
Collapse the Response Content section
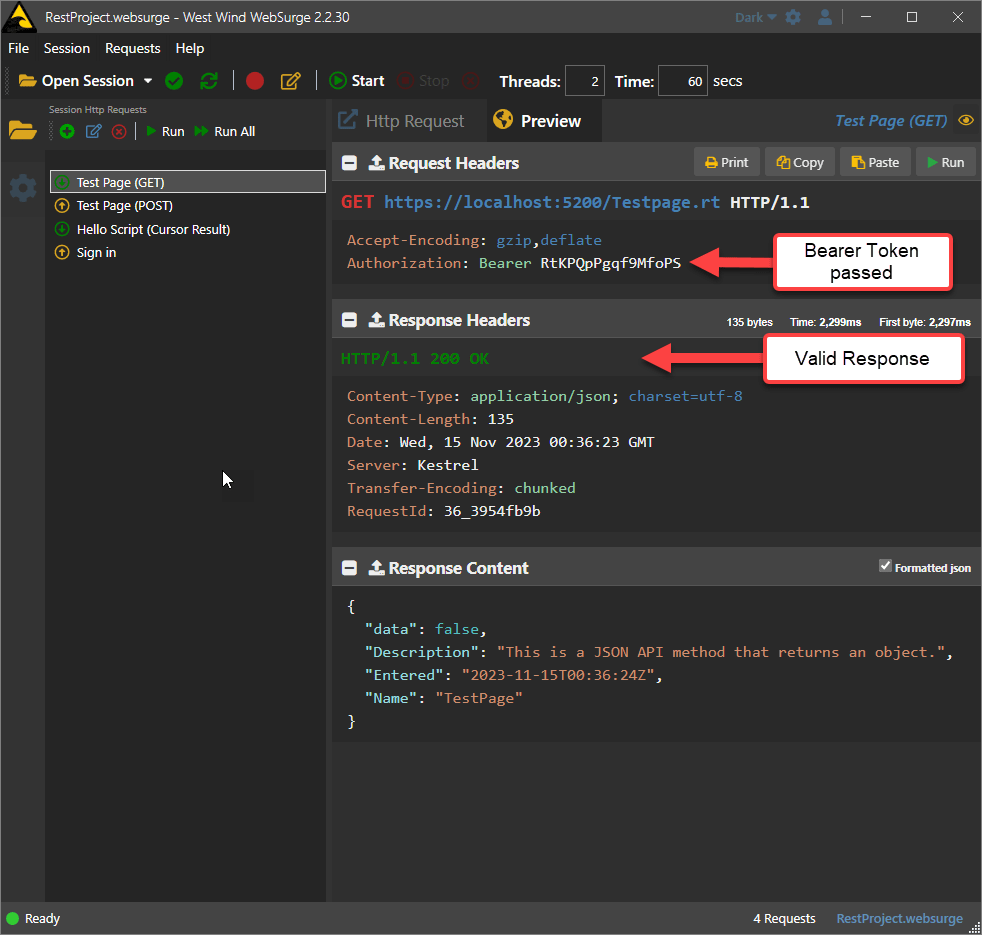click(x=349, y=568)
